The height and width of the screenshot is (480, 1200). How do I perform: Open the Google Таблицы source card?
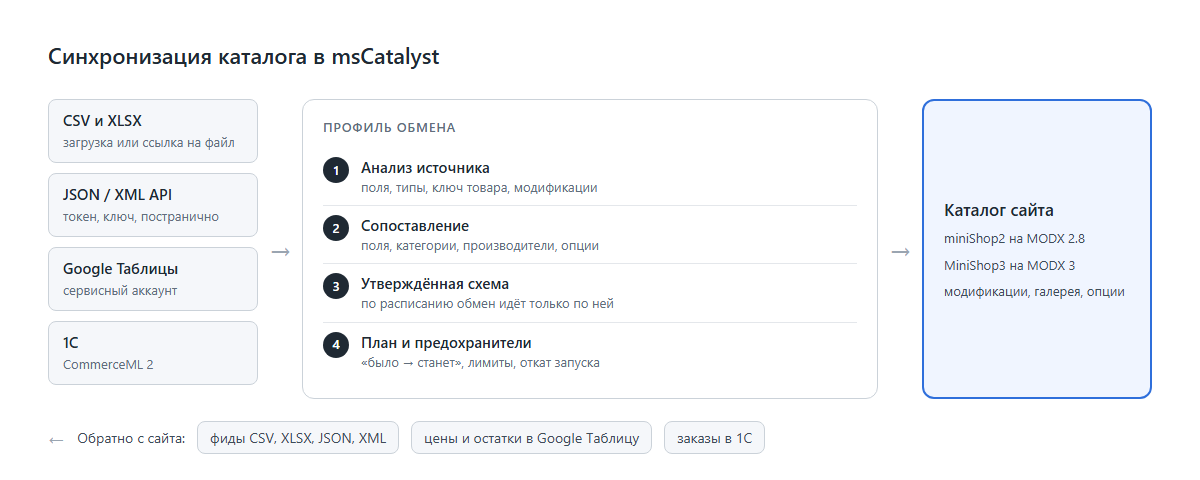pos(153,279)
